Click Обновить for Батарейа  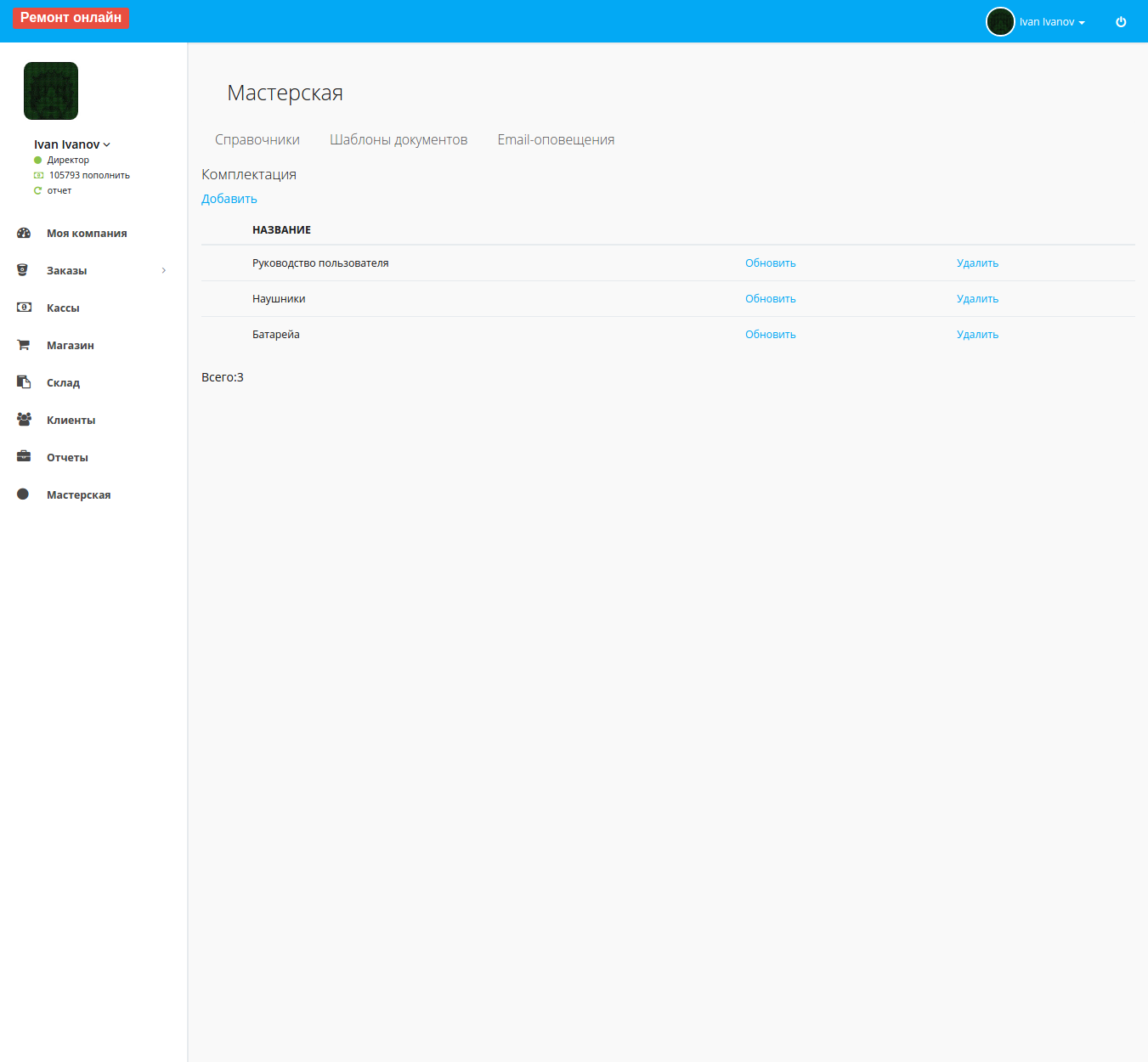(x=771, y=335)
